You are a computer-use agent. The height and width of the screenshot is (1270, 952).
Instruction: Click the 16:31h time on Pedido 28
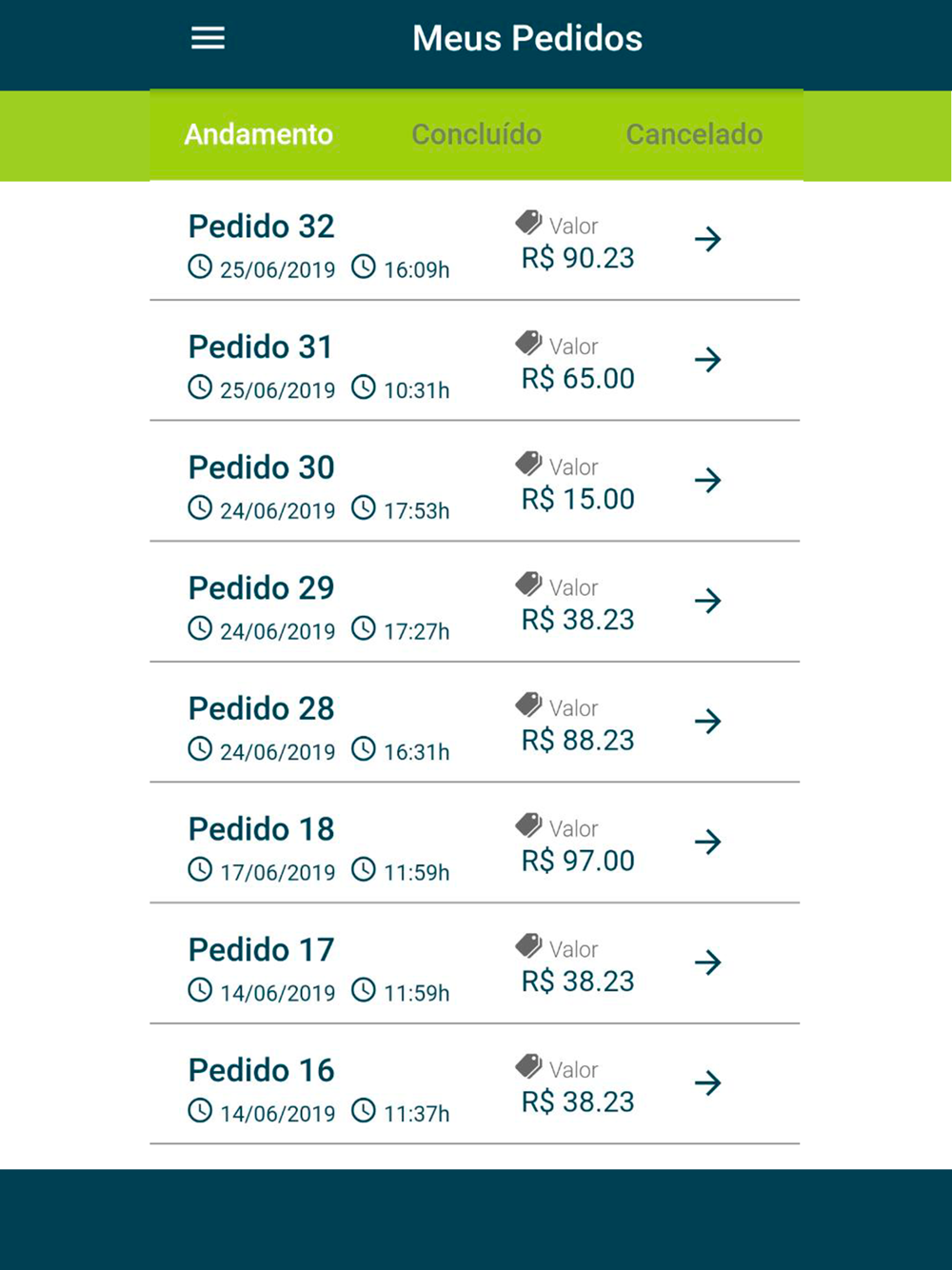point(417,752)
